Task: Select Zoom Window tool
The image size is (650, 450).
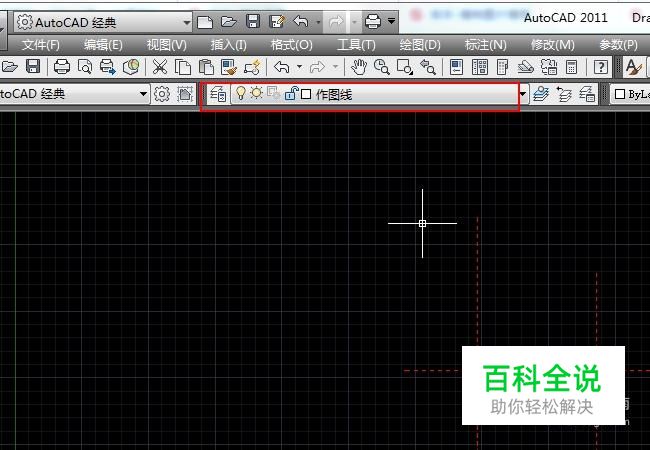Action: click(x=405, y=67)
